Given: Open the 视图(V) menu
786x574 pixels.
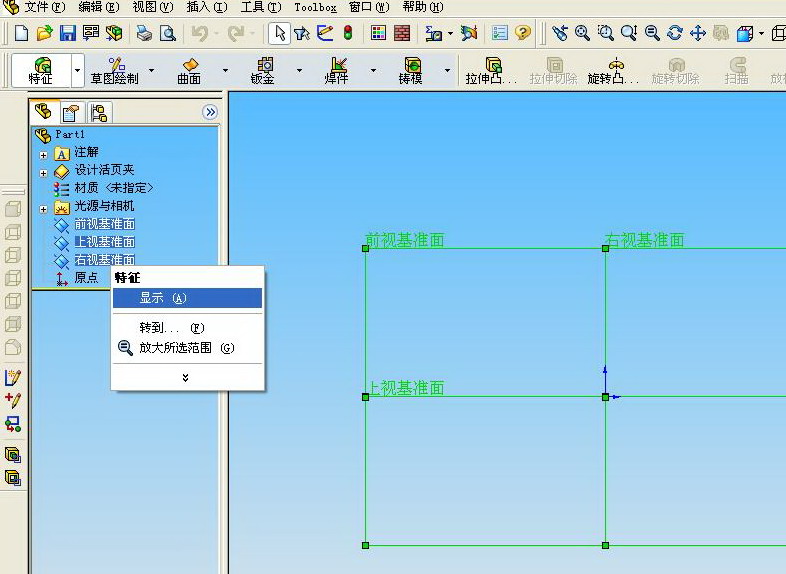Looking at the screenshot, I should pyautogui.click(x=152, y=7).
